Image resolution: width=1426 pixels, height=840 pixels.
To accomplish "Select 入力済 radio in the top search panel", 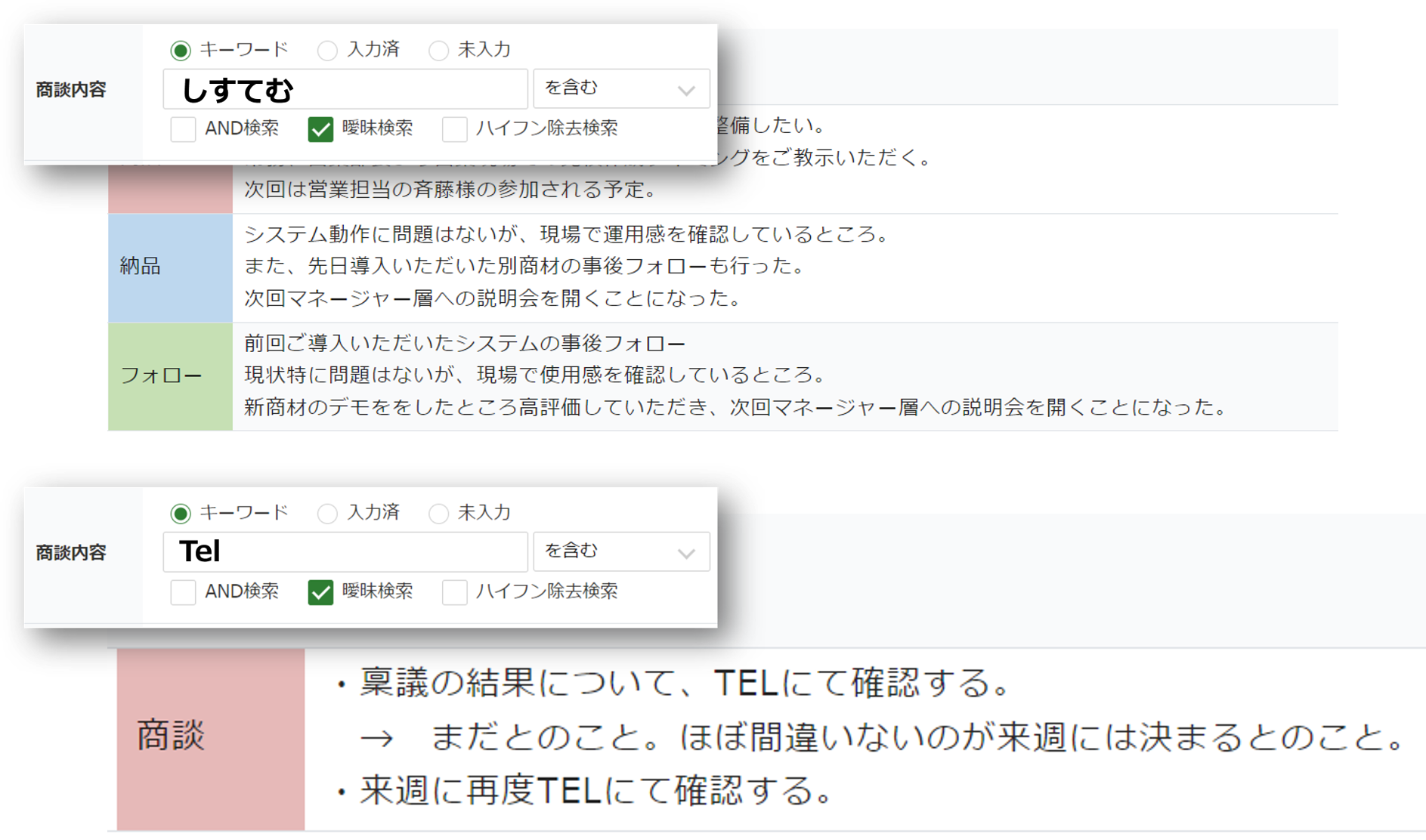I will pyautogui.click(x=327, y=51).
